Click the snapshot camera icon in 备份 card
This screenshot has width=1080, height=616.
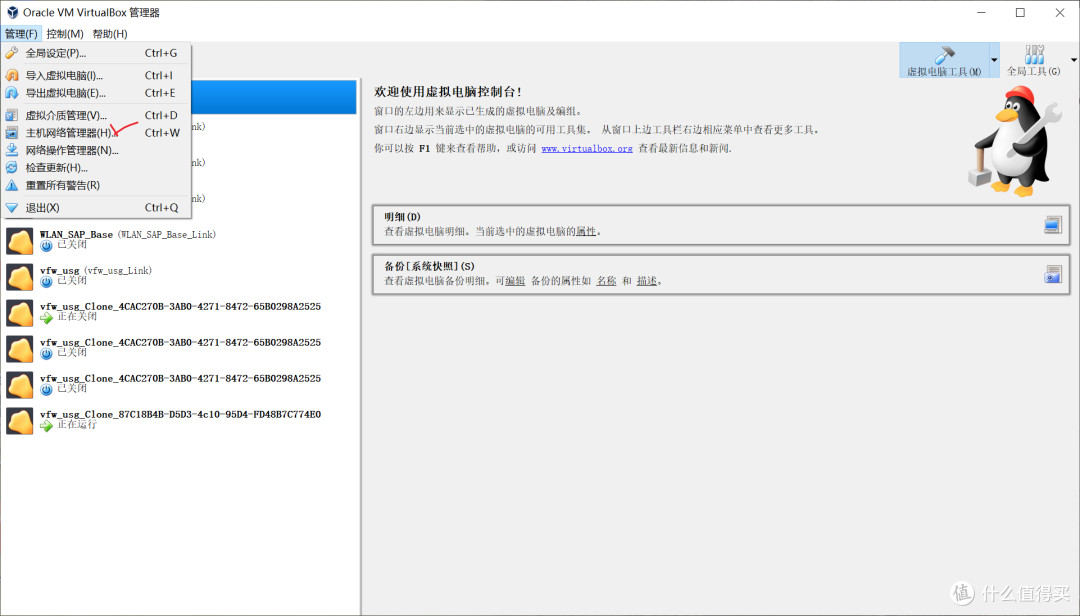(1052, 274)
